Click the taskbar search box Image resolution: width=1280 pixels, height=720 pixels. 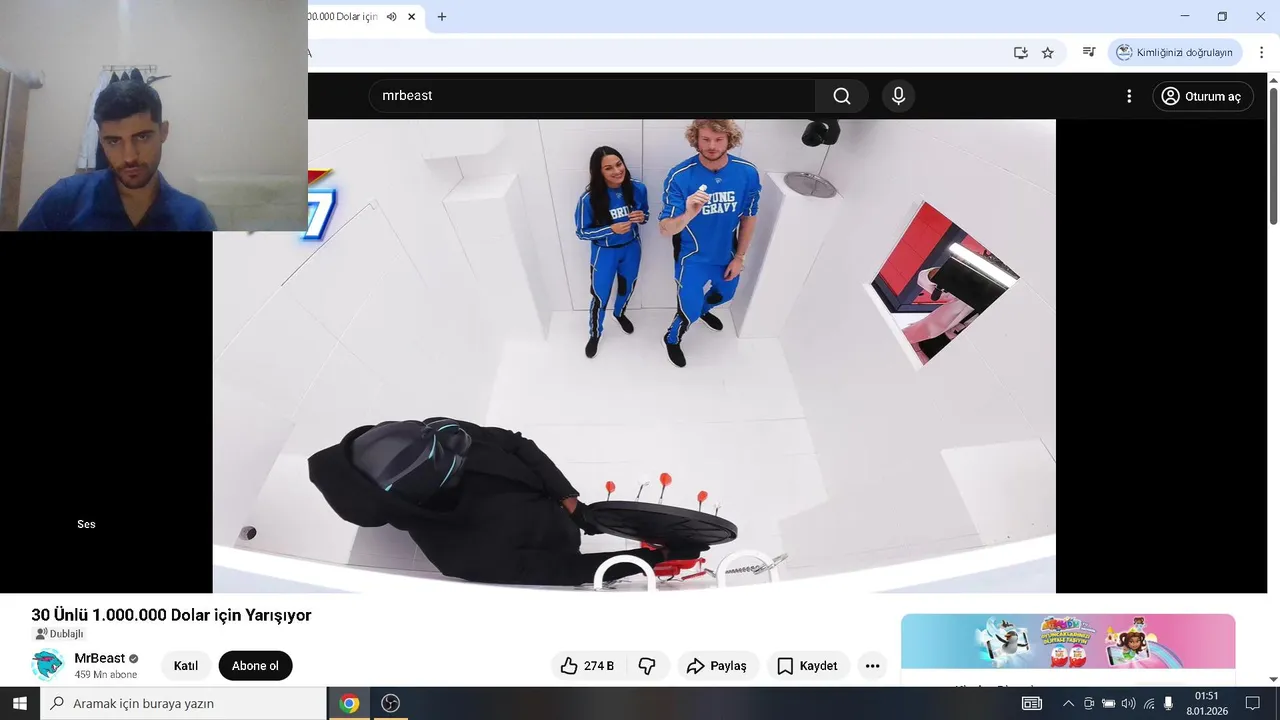(183, 703)
